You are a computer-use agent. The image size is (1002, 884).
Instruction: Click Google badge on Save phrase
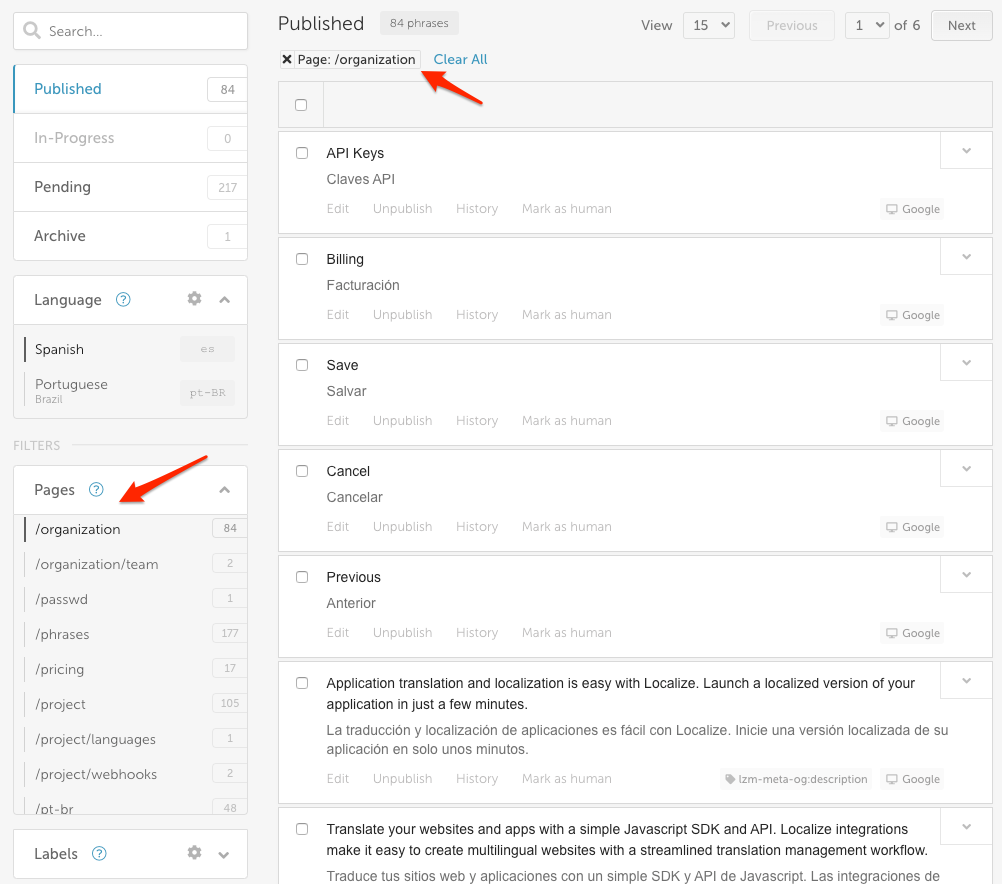coord(912,421)
